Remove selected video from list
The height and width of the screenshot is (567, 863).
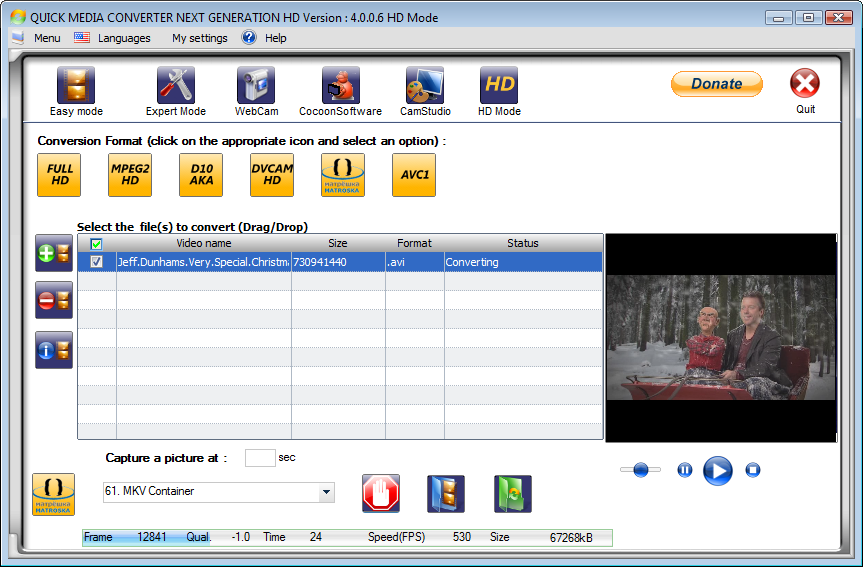(x=54, y=300)
